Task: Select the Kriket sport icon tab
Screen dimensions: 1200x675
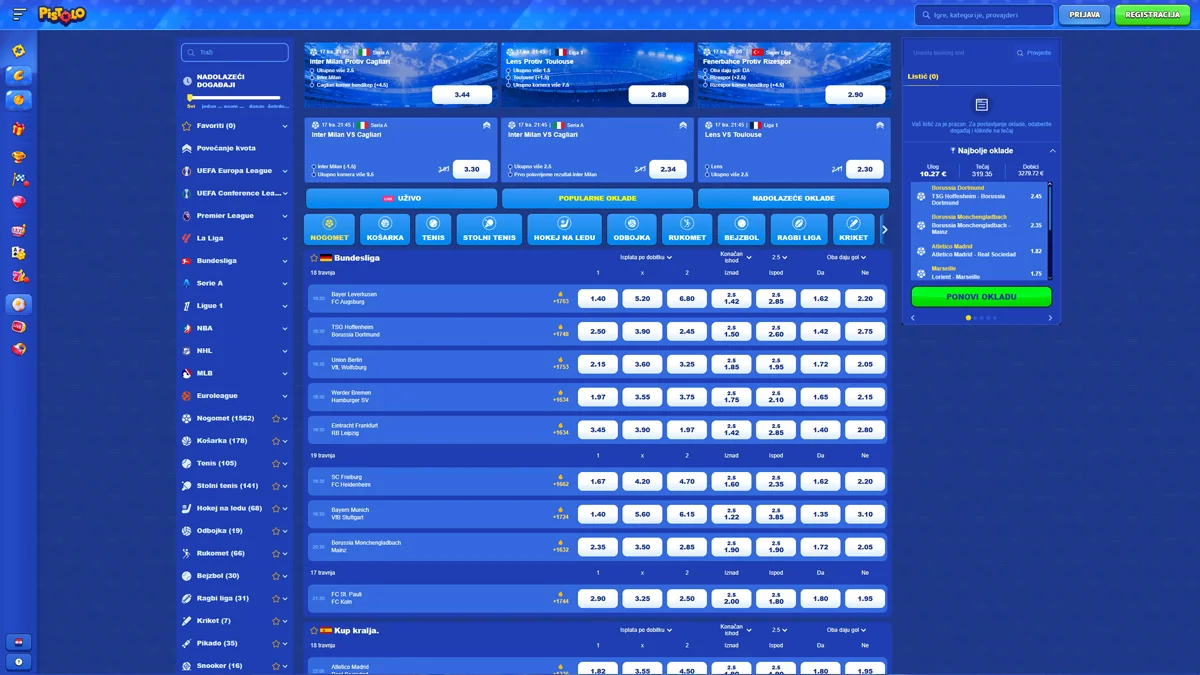Action: pos(853,229)
